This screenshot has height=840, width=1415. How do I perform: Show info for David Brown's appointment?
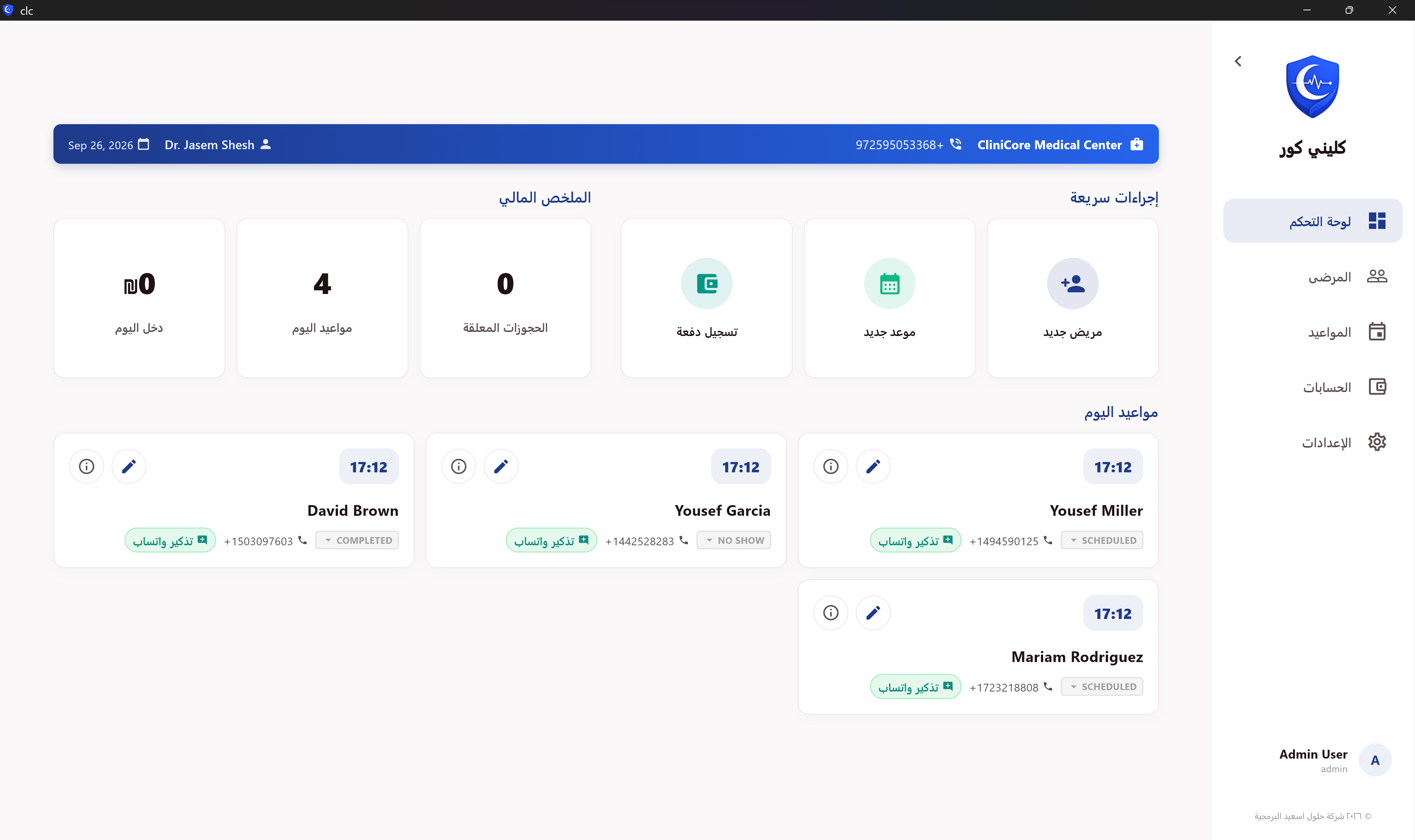pos(87,466)
